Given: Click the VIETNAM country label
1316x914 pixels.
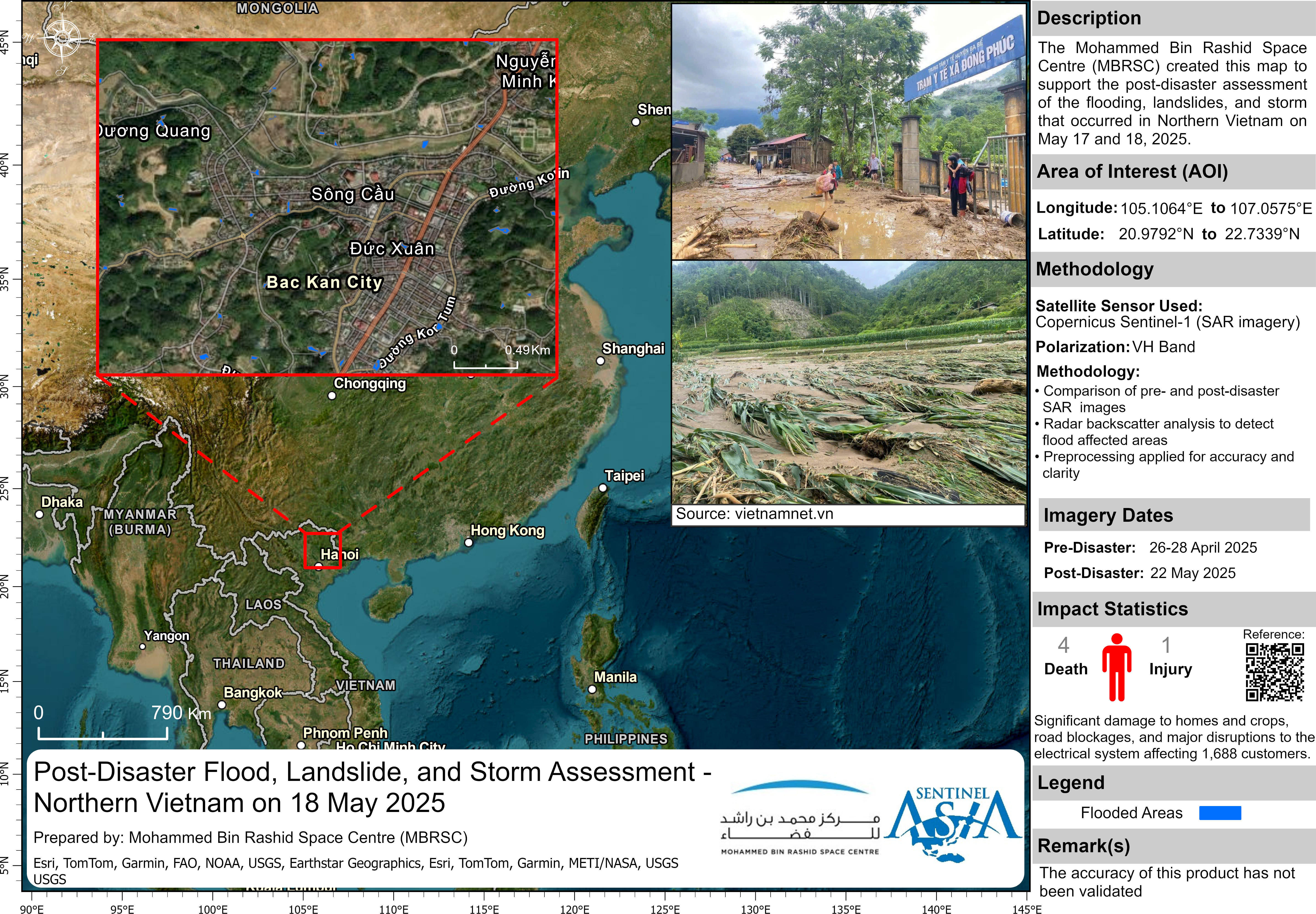Looking at the screenshot, I should pos(366,685).
